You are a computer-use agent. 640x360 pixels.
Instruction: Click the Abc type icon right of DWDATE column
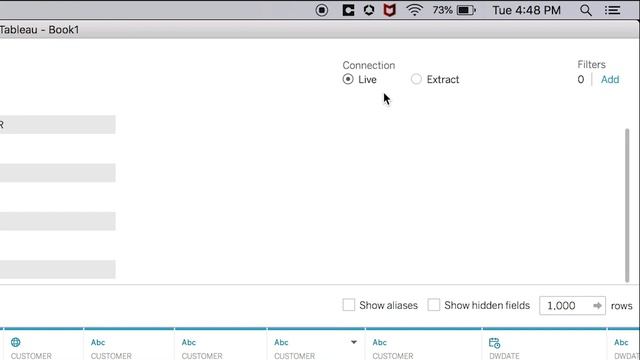click(x=621, y=342)
